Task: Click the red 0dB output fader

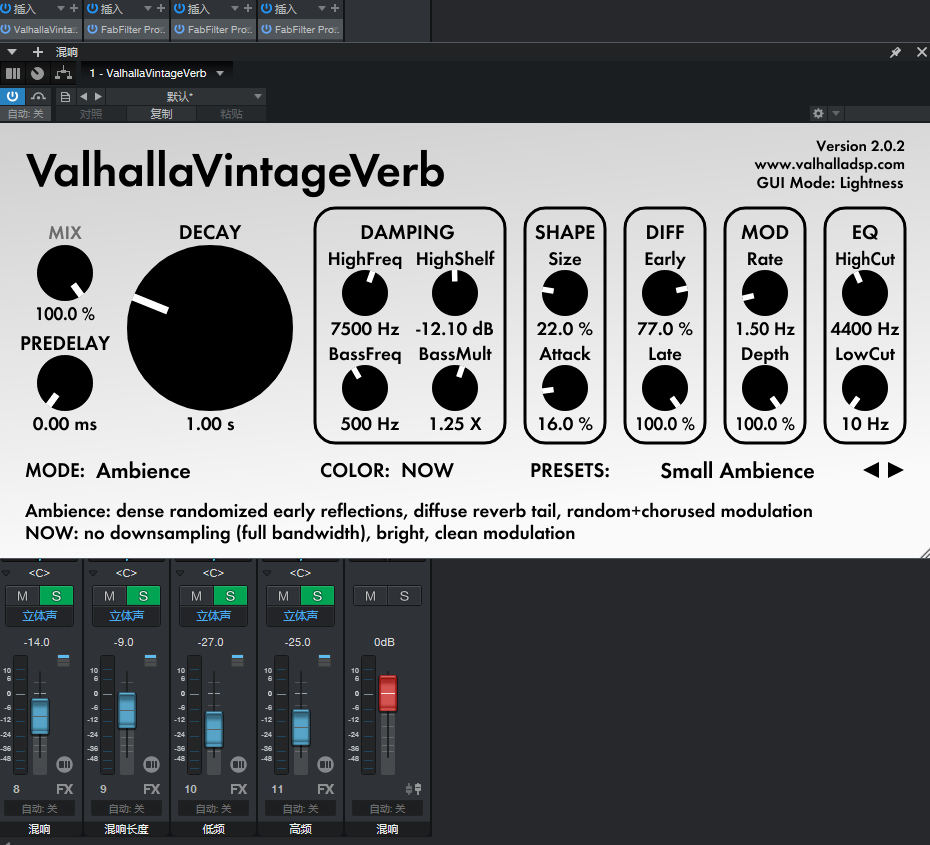Action: pos(388,693)
